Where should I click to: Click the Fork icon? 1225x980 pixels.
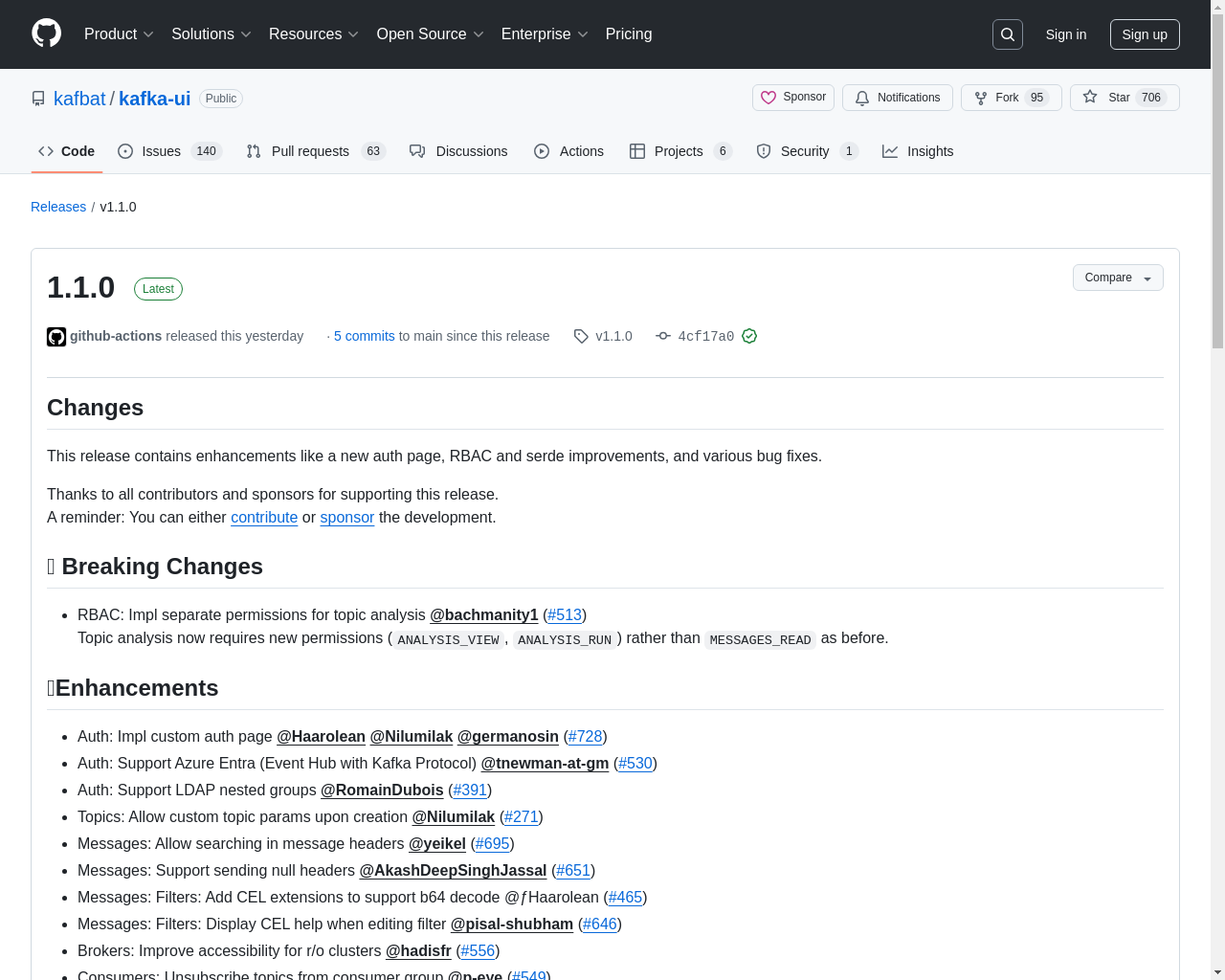coord(981,98)
